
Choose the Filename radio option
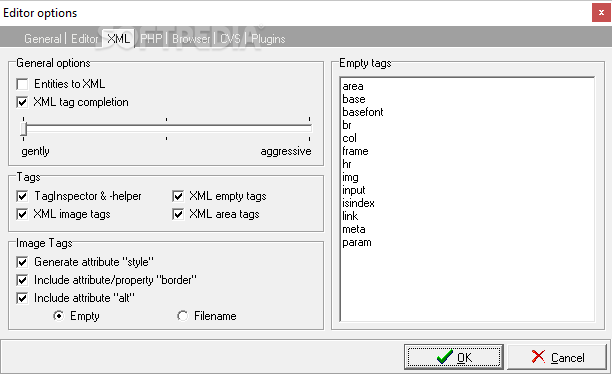(182, 316)
